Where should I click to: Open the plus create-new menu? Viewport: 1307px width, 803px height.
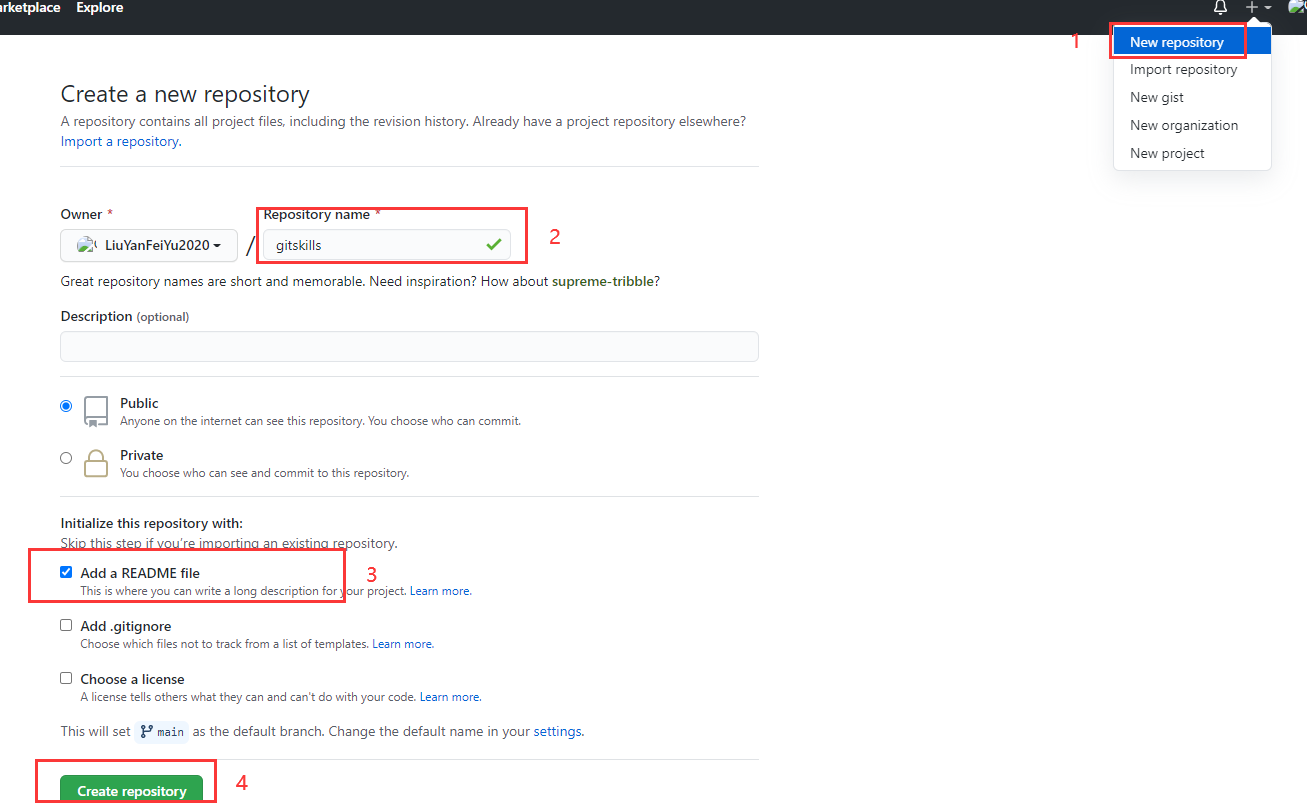pyautogui.click(x=1257, y=8)
